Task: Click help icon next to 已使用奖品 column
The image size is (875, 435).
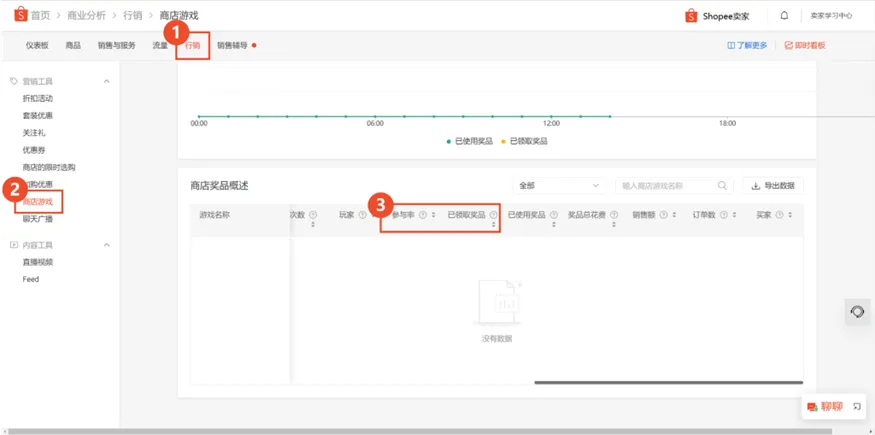Action: coord(554,215)
